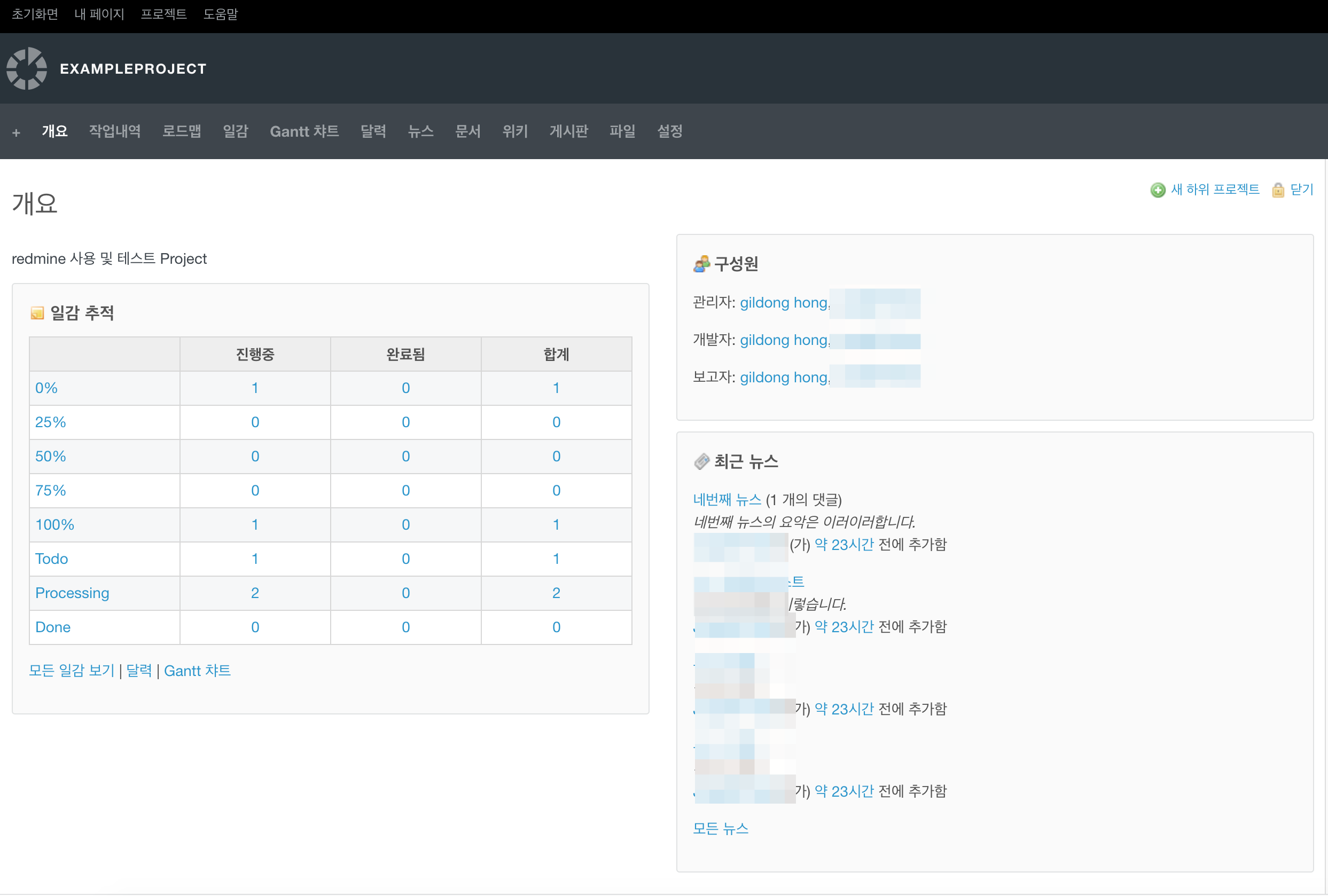Screen dimensions: 1328x896
Task: Open 도움말 in the top bar
Action: coord(221,14)
